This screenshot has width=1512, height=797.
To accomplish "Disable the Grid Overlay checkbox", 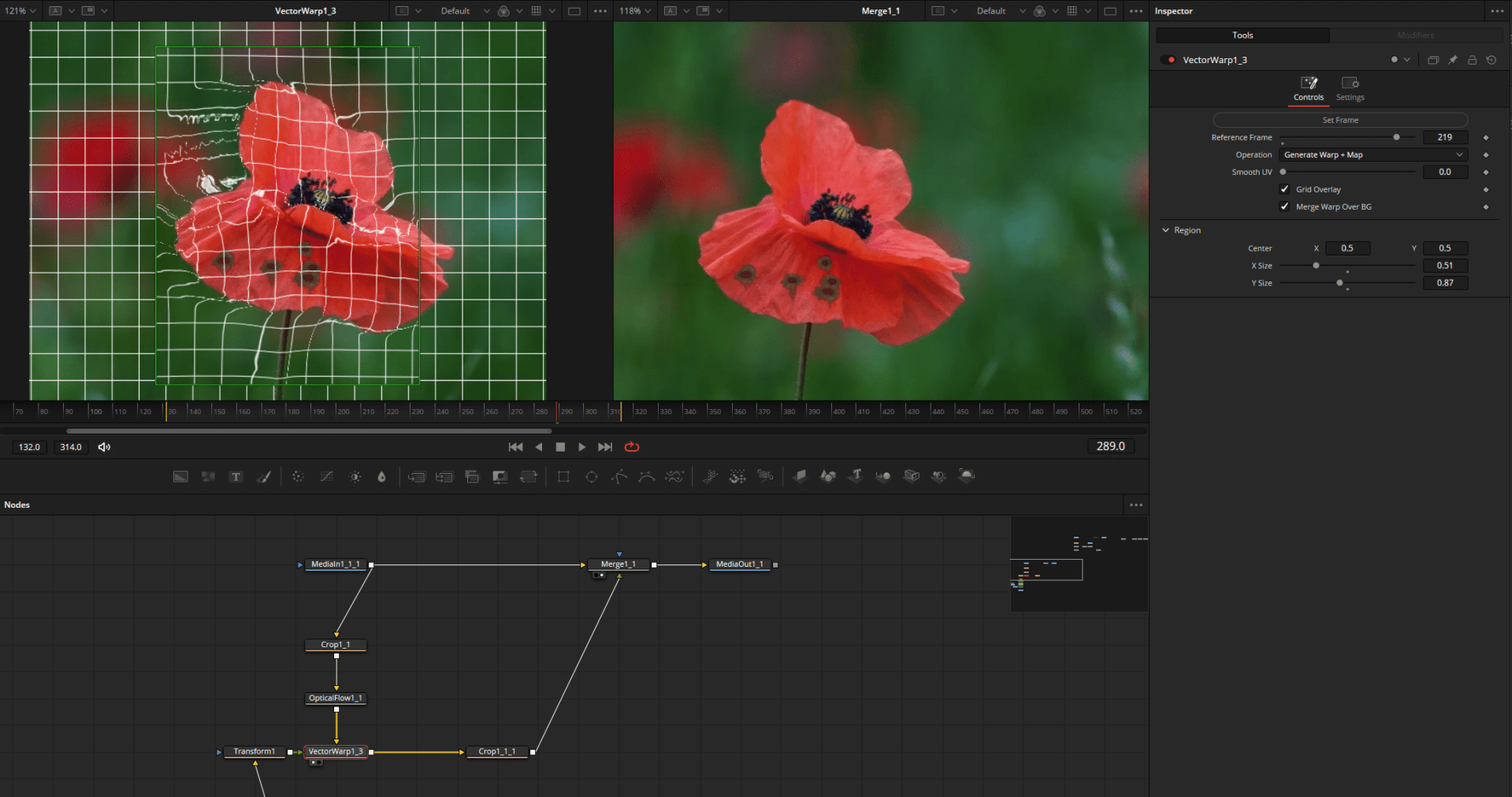I will [1284, 189].
